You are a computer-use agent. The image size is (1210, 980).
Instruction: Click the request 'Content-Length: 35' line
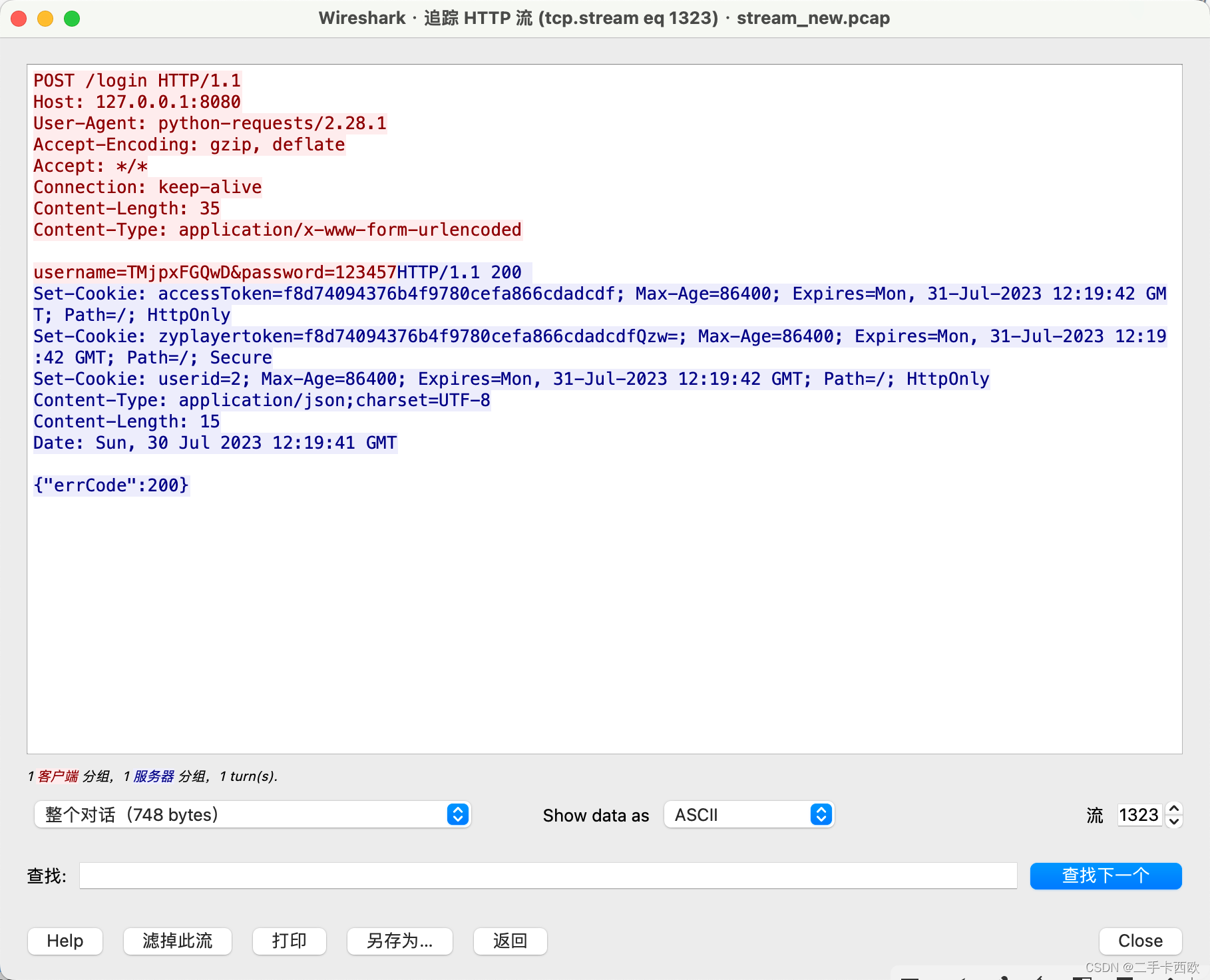click(x=126, y=208)
